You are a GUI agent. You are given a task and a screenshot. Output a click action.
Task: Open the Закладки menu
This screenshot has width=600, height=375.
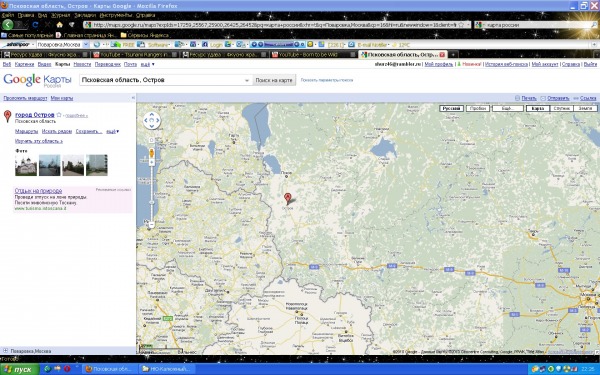85,15
